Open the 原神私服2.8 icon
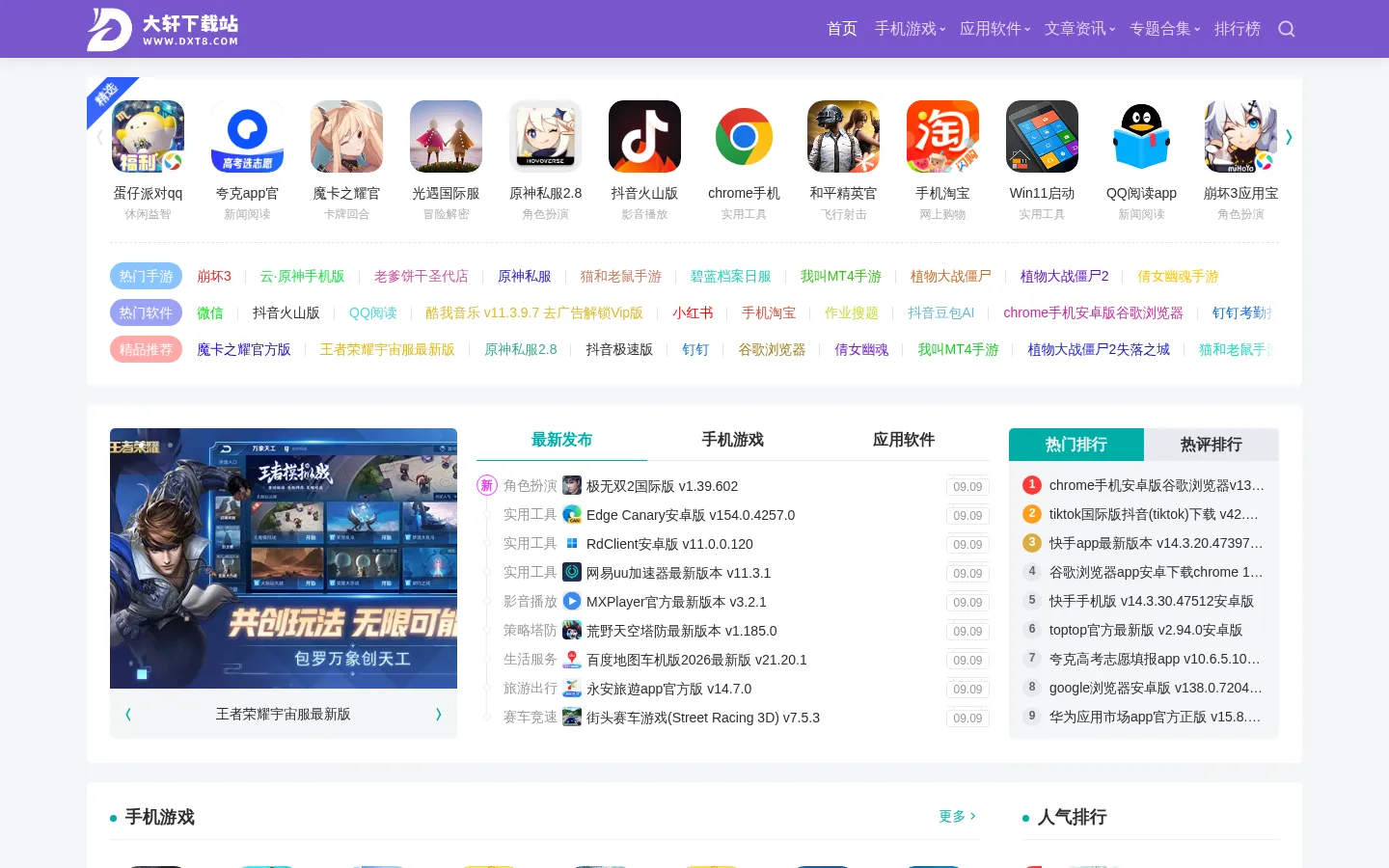This screenshot has width=1389, height=868. [545, 137]
